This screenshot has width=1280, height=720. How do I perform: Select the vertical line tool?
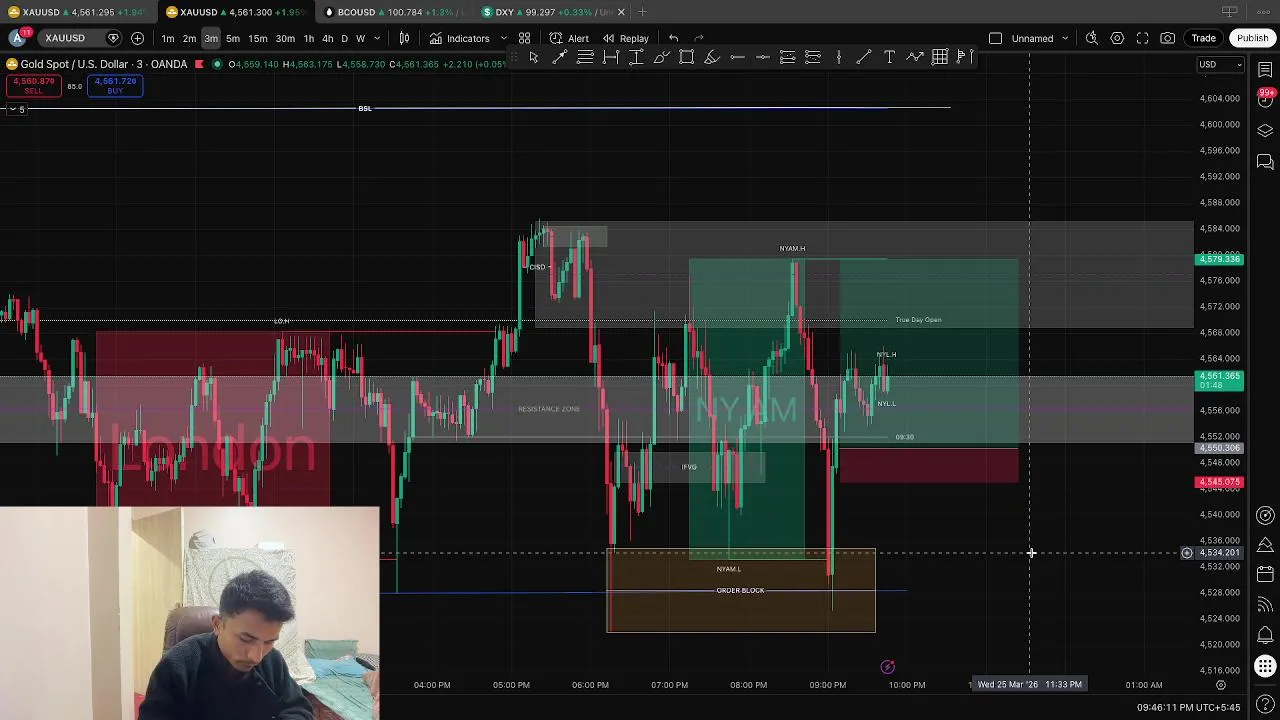838,58
